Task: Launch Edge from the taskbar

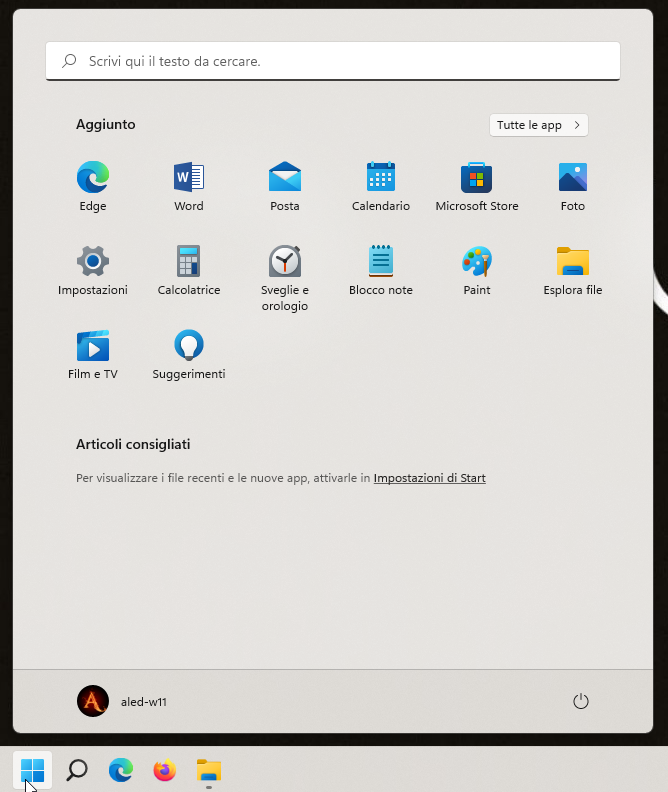Action: click(121, 770)
